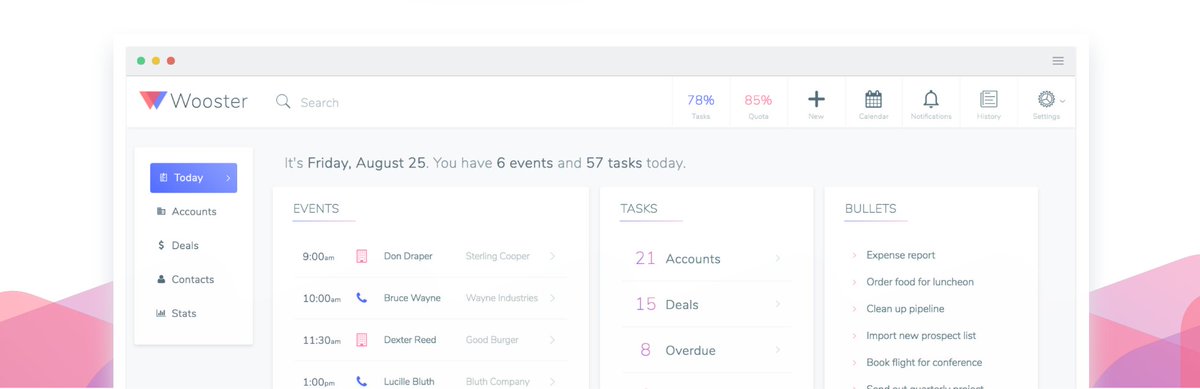Click the mobile icon for Dexter Reed
Viewport: 1200px width, 389px height.
(x=362, y=340)
